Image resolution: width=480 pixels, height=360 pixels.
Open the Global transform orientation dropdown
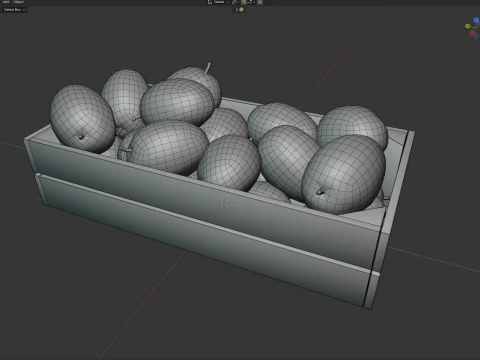[x=218, y=2]
